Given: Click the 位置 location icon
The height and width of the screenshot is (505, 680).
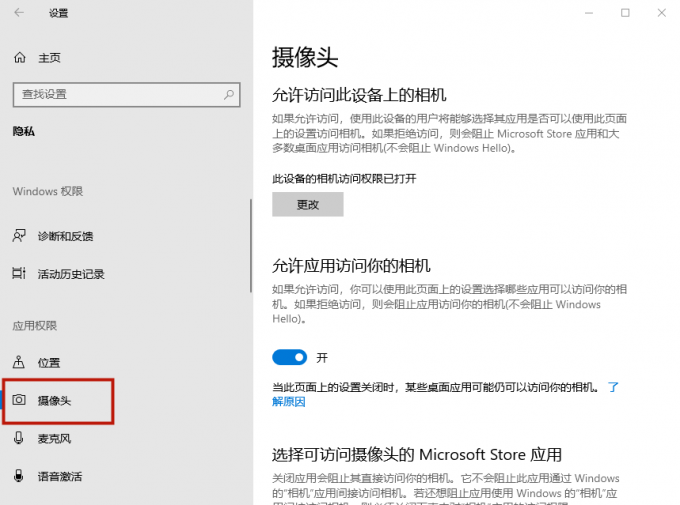Looking at the screenshot, I should coord(19,363).
